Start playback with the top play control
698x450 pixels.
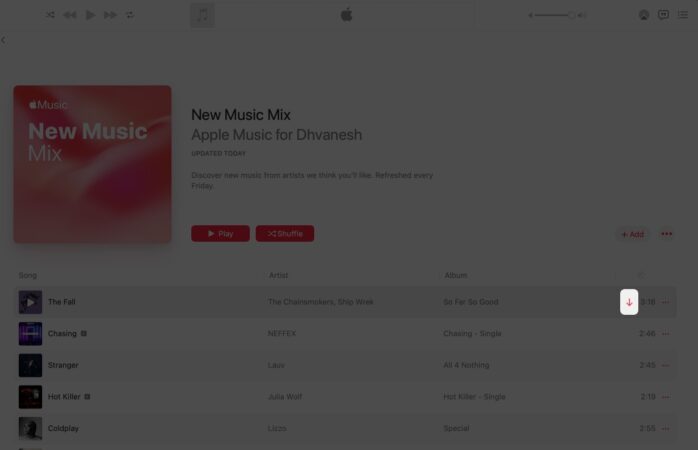(90, 15)
